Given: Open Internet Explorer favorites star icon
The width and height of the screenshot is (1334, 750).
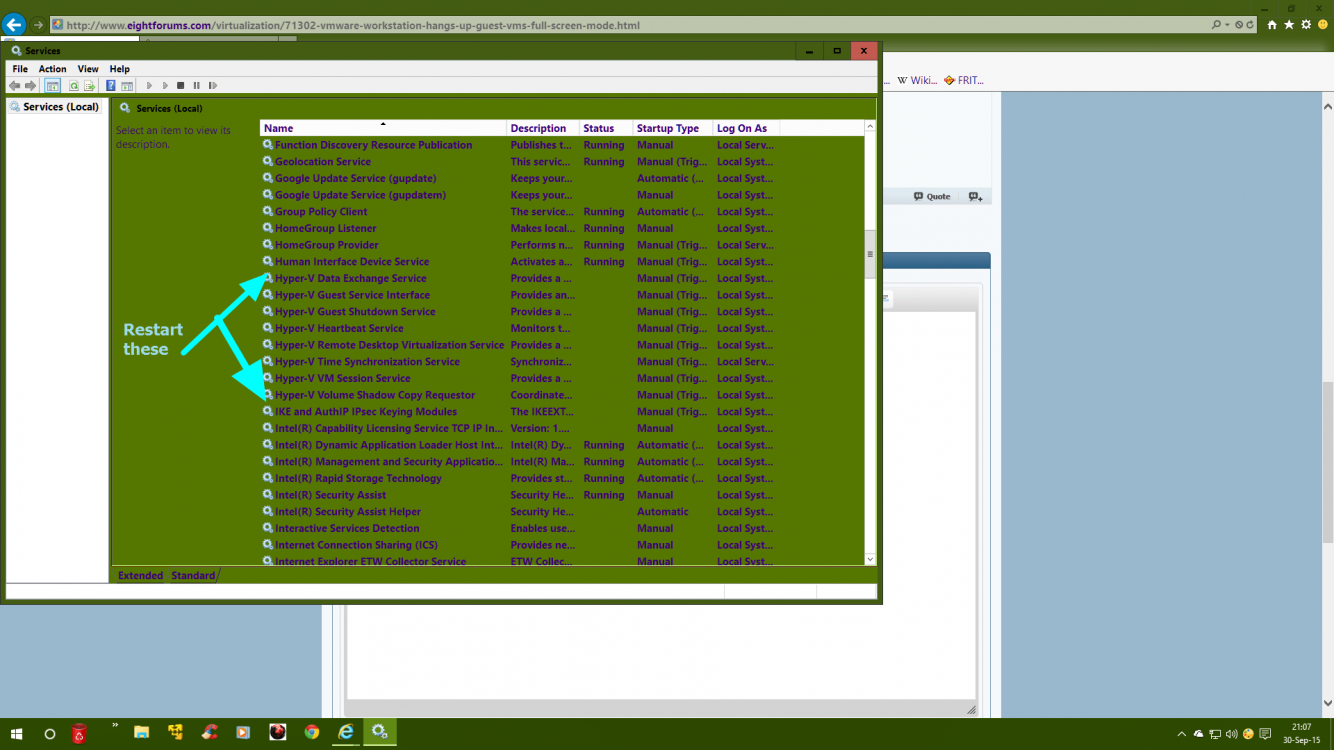Looking at the screenshot, I should click(x=1289, y=25).
